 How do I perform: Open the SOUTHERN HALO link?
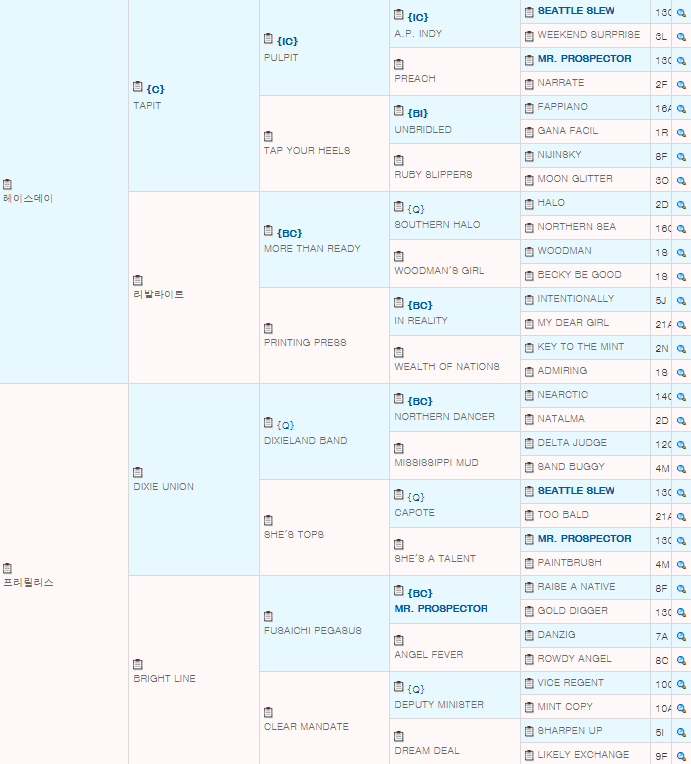point(437,225)
